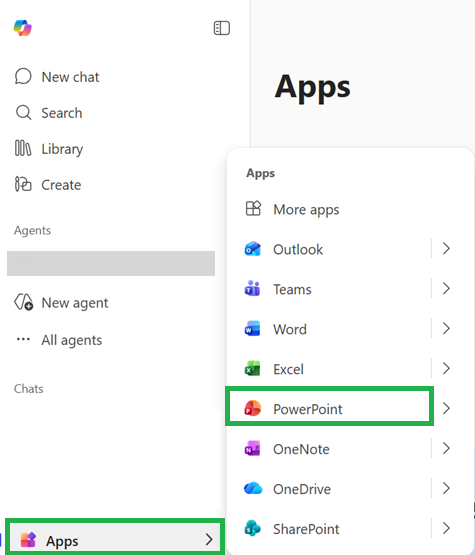Click the PowerPoint app icon

click(253, 408)
